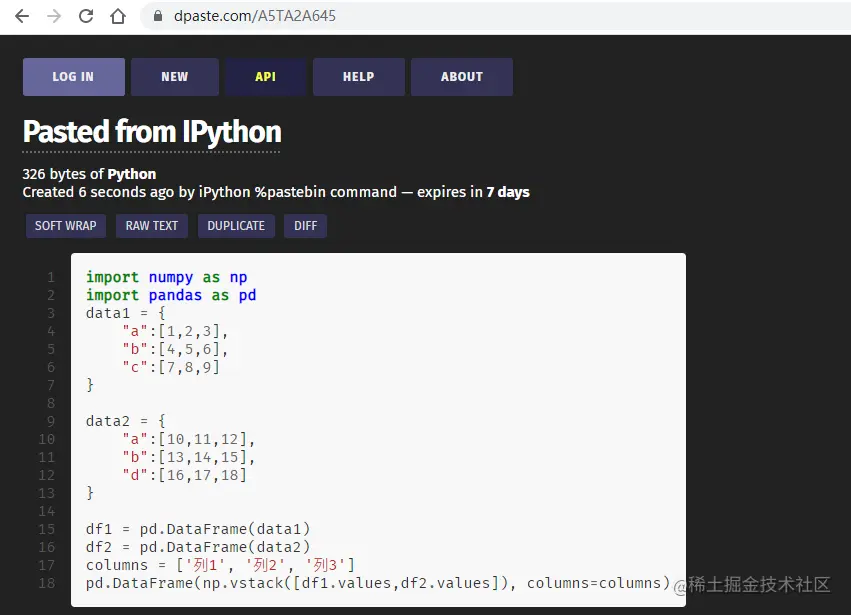
Task: Click the columns list definition line
Action: [x=220, y=565]
